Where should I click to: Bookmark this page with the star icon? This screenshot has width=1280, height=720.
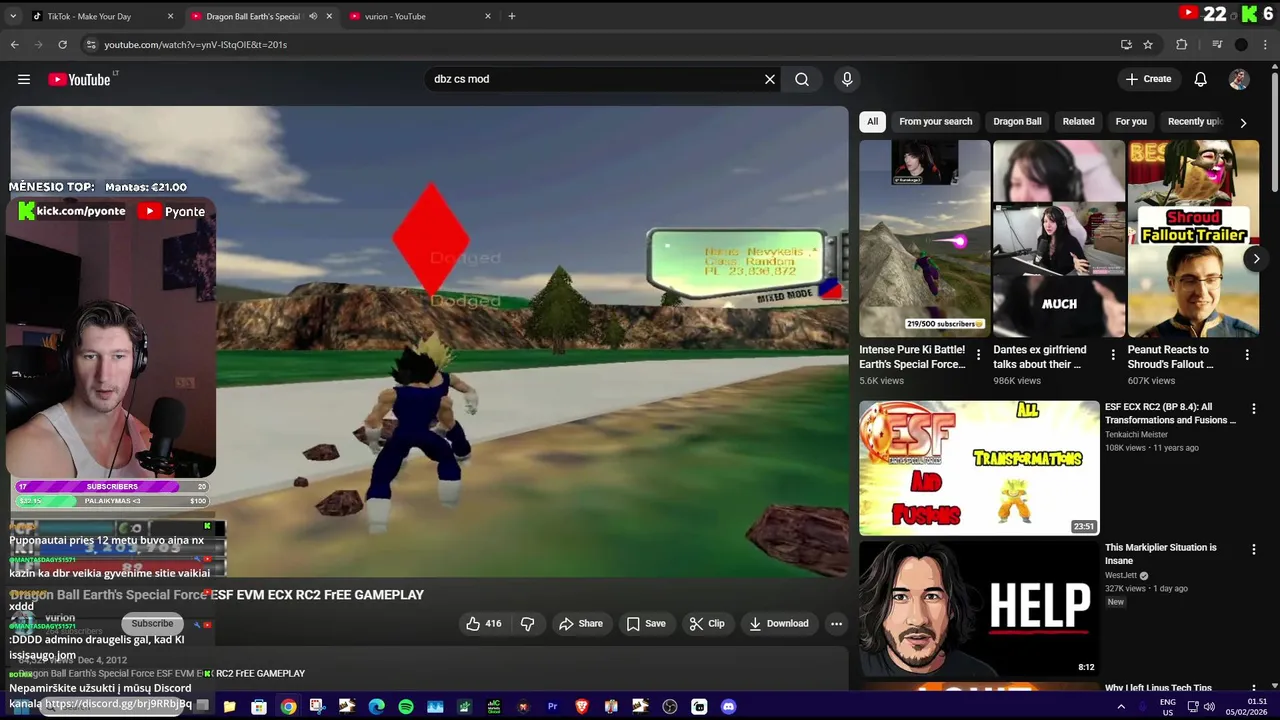[x=1148, y=44]
